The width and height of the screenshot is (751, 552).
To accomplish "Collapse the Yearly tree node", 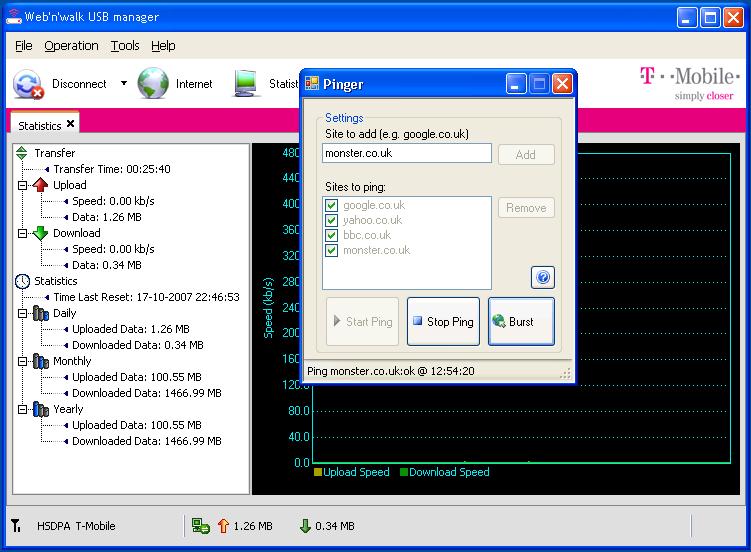I will (x=23, y=409).
